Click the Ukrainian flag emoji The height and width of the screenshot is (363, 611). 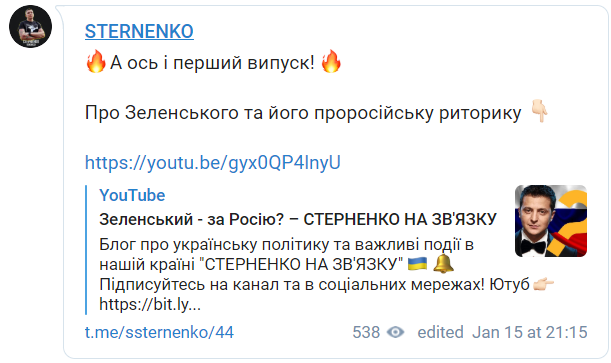[417, 264]
